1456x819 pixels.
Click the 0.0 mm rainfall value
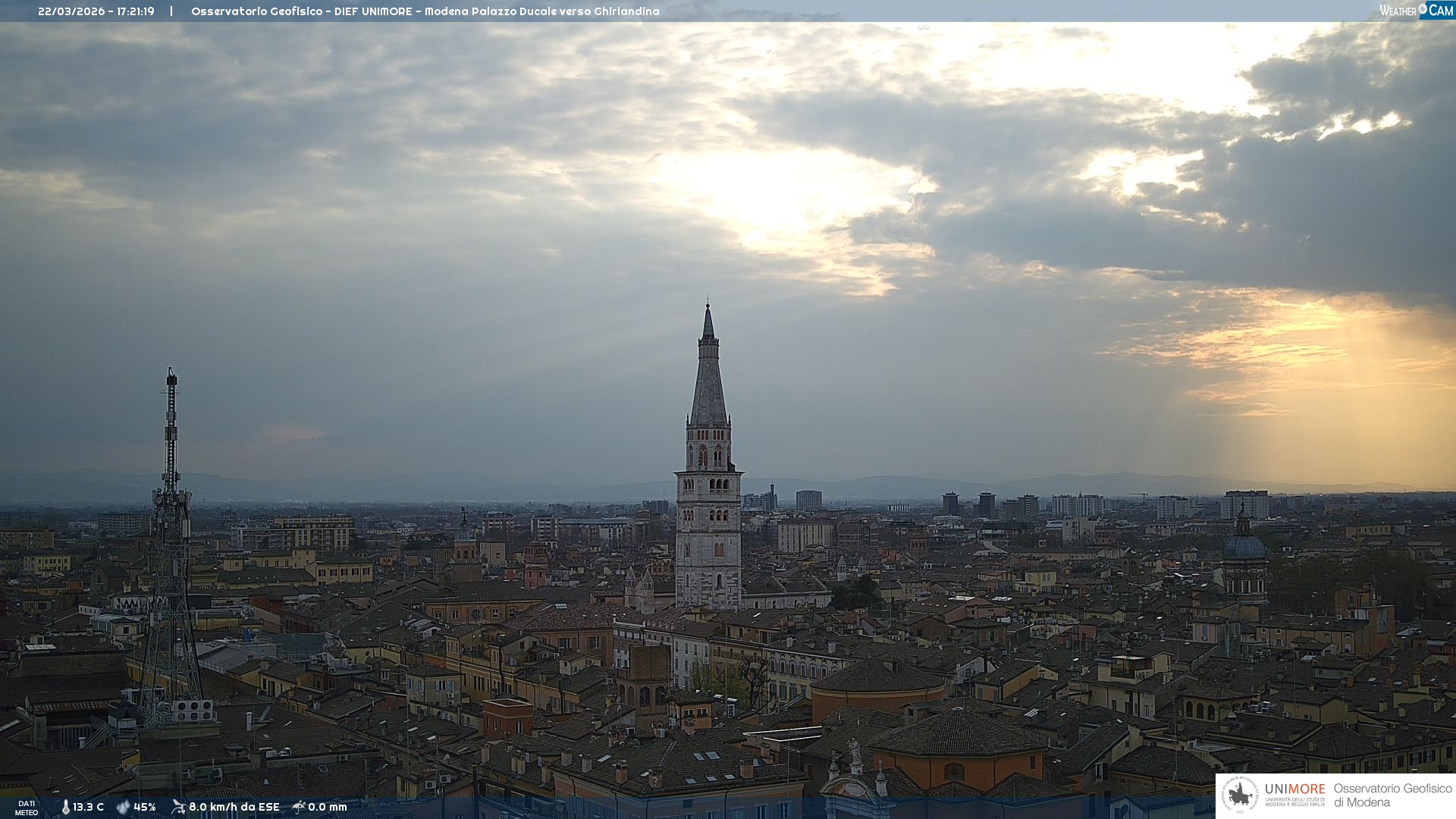point(327,807)
